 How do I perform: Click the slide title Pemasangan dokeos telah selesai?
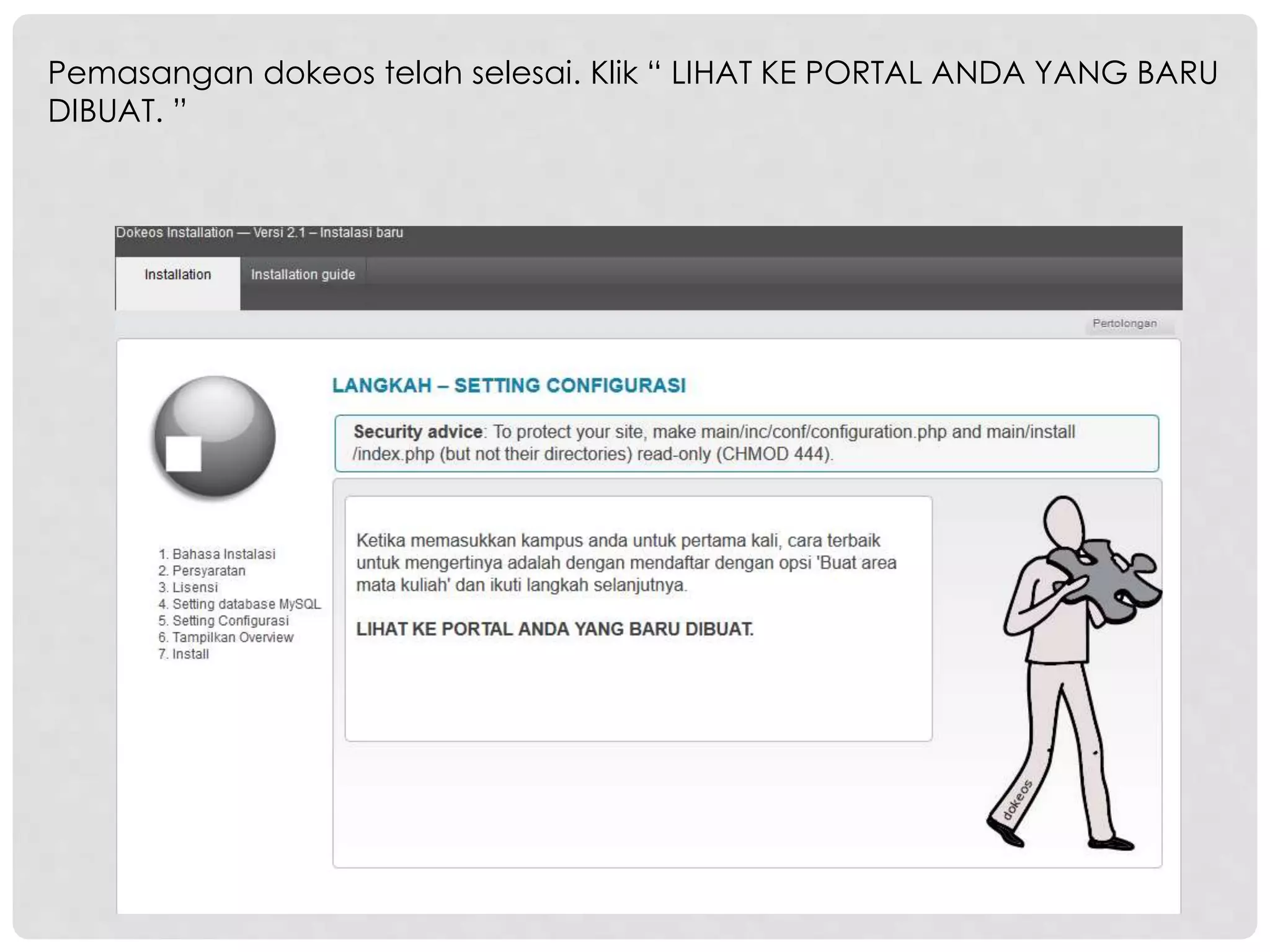coord(633,92)
